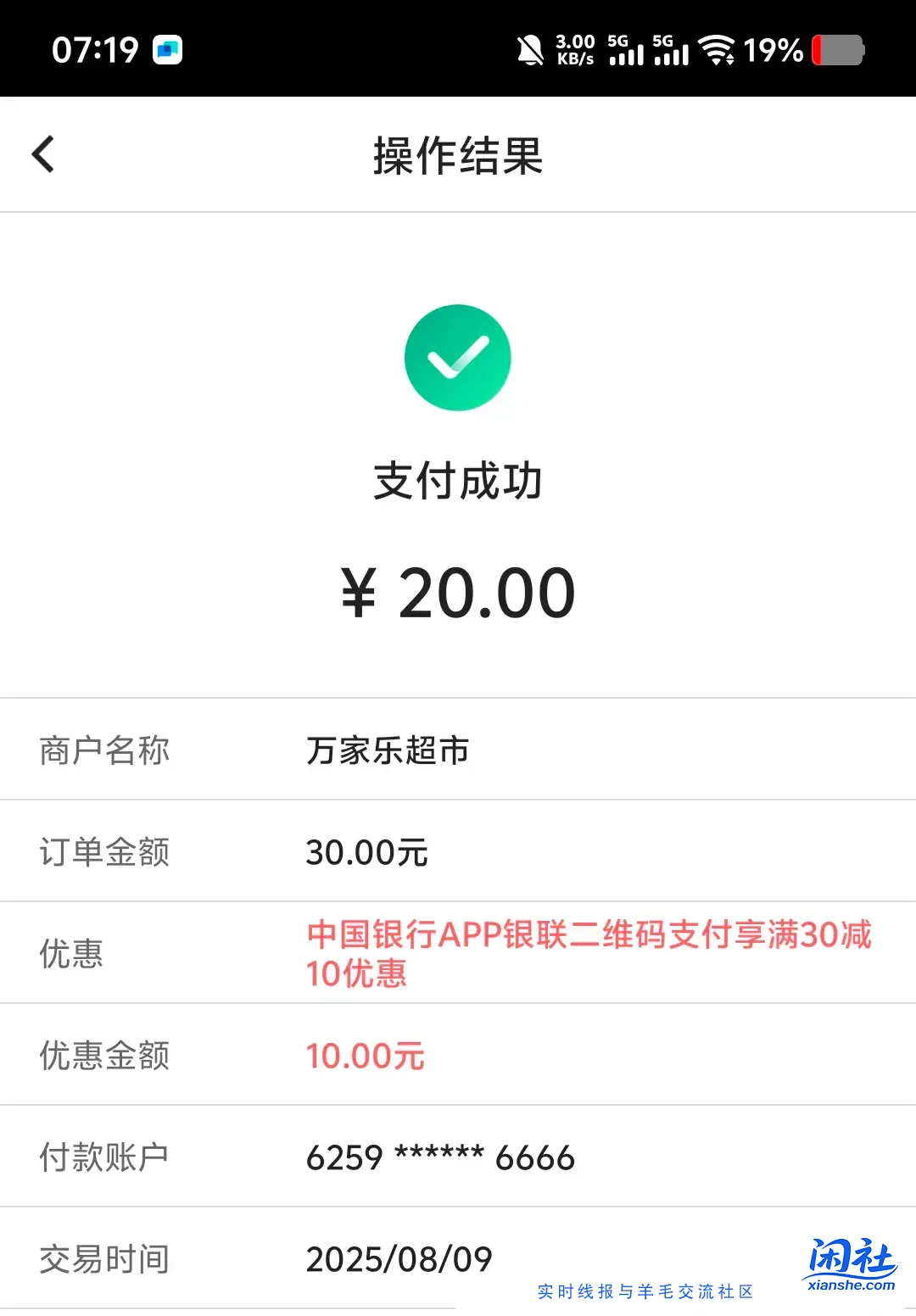Tap the 订单金额 30.00元 row
This screenshot has height=1316, width=916.
coord(368,851)
